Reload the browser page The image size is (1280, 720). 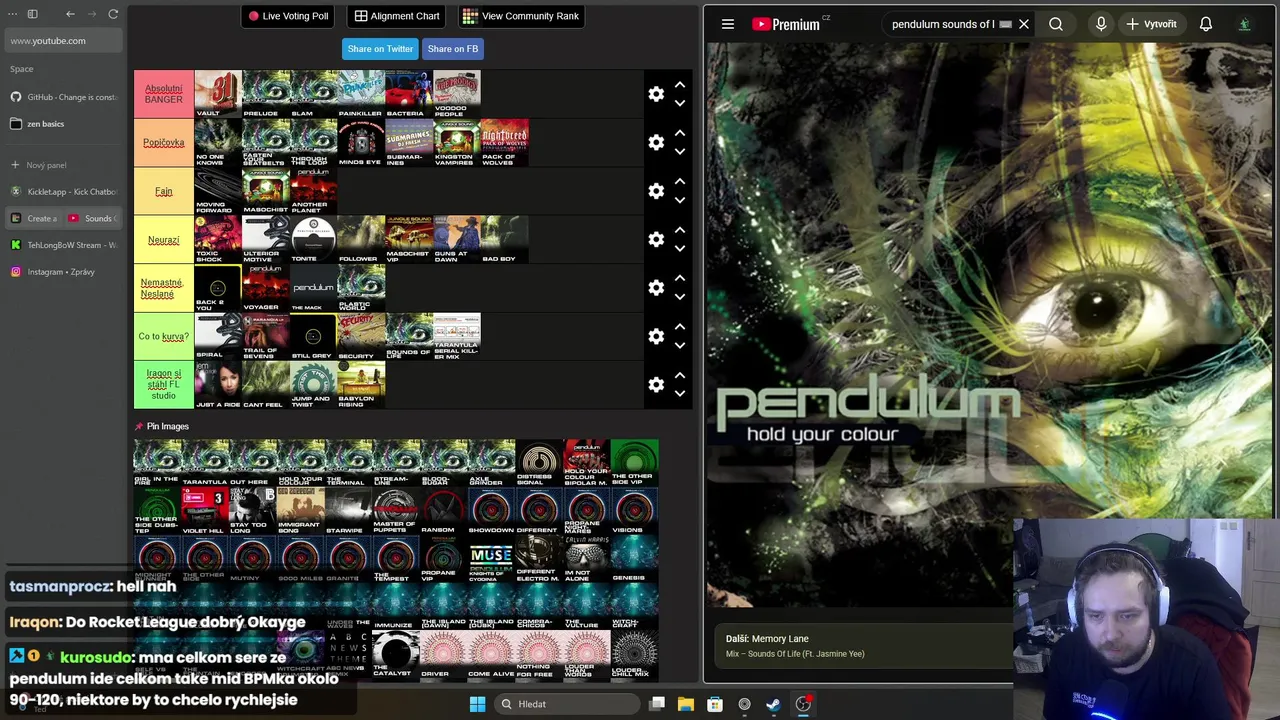pos(113,14)
